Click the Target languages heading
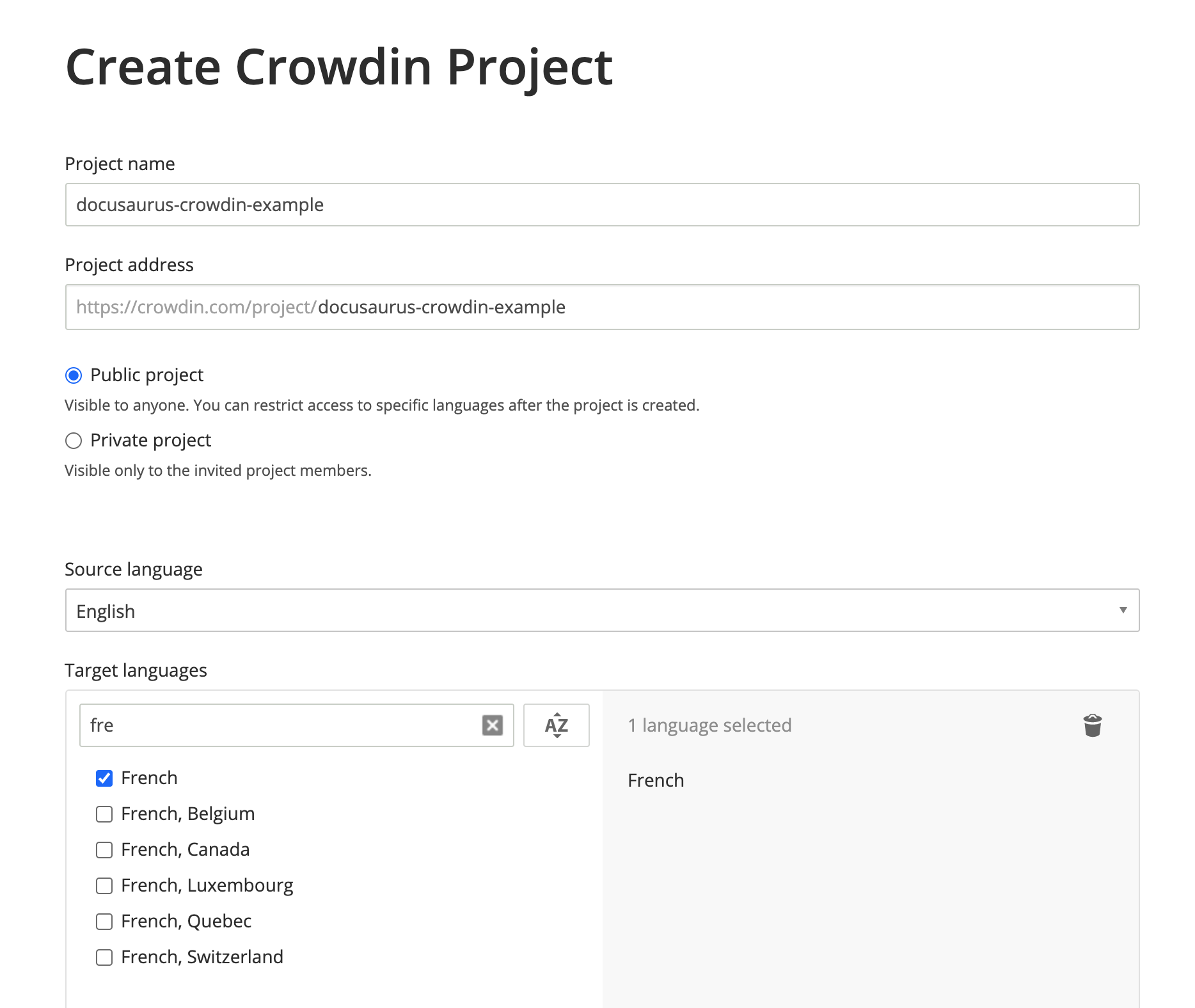The height and width of the screenshot is (1008, 1195). pyautogui.click(x=135, y=670)
